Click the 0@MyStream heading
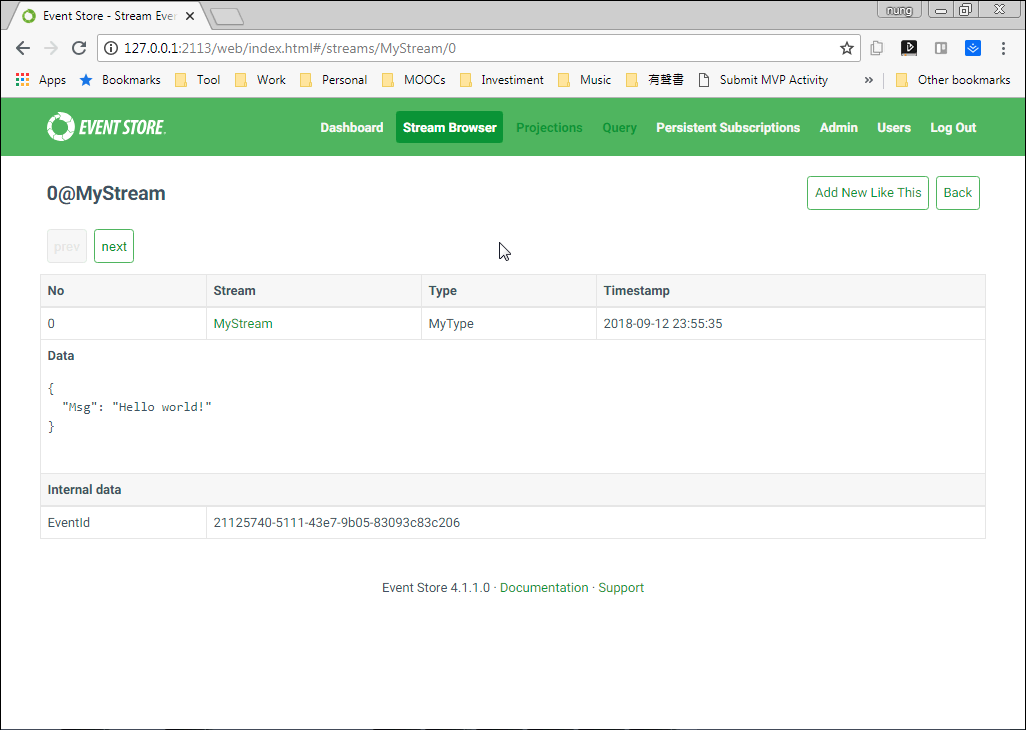The height and width of the screenshot is (730, 1026). point(106,194)
